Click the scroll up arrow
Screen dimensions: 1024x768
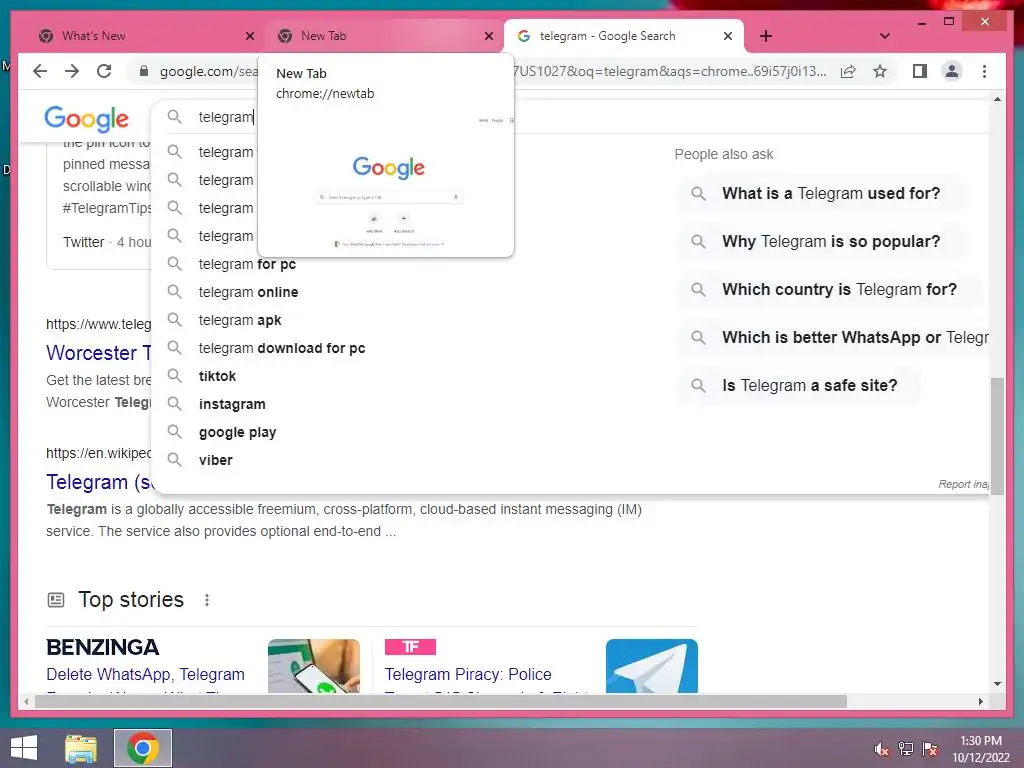pyautogui.click(x=997, y=99)
